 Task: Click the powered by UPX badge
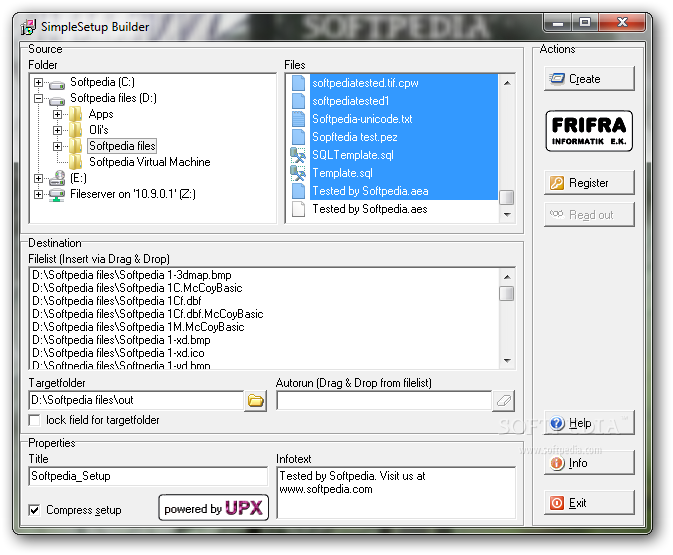(x=213, y=508)
